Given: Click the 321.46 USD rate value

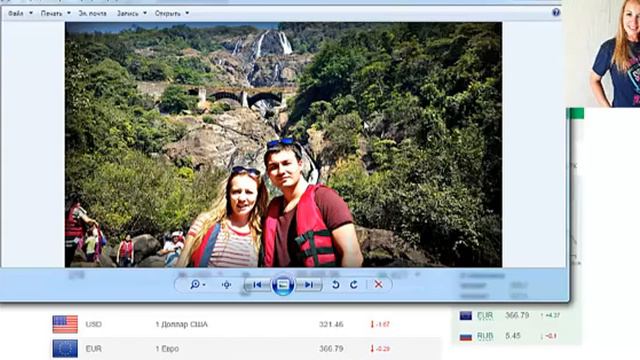Looking at the screenshot, I should (331, 324).
